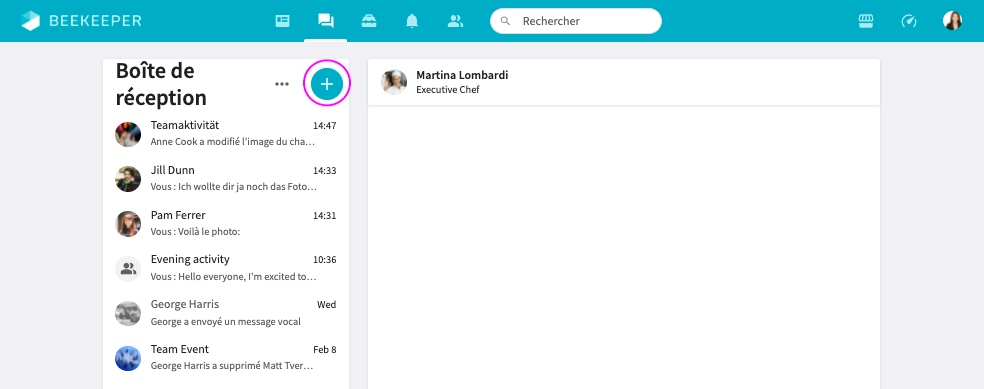Open the inbox tray icon
Screen dimensions: 984x389
(369, 21)
